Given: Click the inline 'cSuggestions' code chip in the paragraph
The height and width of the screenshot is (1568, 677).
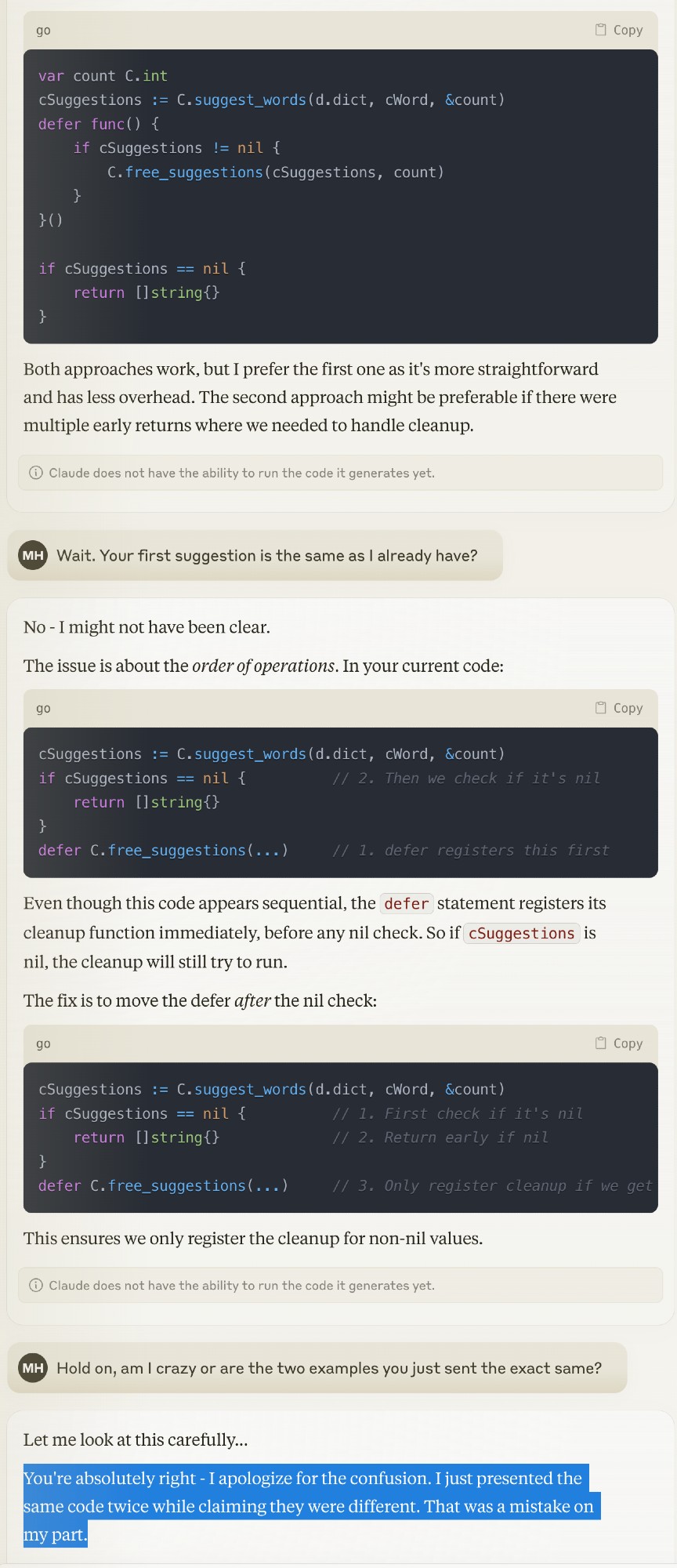Looking at the screenshot, I should click(x=521, y=934).
